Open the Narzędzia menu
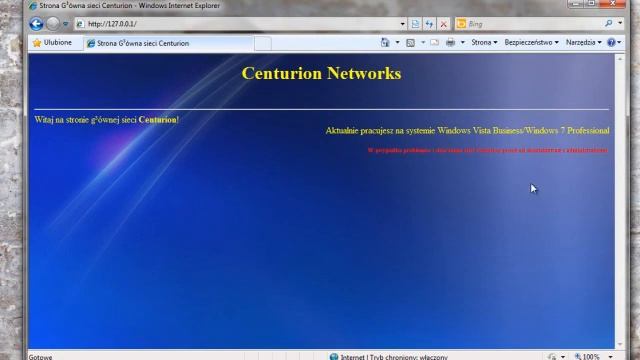 584,42
